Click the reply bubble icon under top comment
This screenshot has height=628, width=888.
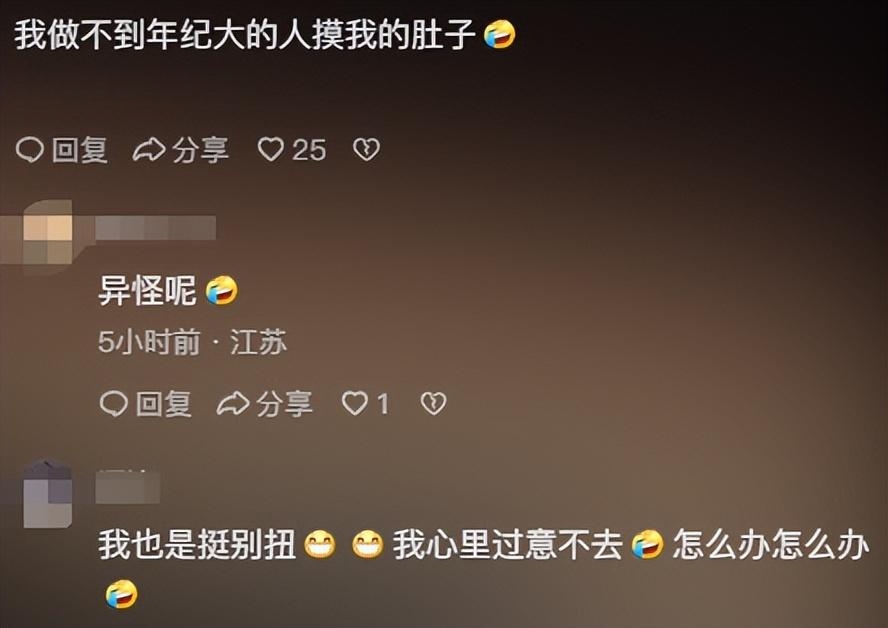(29, 150)
